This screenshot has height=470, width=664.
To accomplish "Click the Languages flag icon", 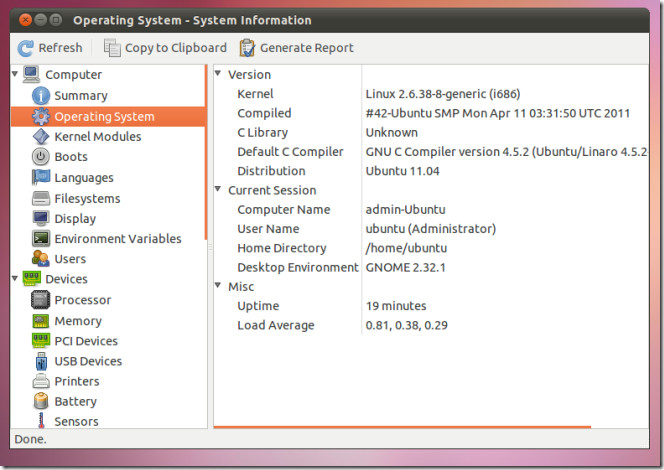I will tap(41, 177).
